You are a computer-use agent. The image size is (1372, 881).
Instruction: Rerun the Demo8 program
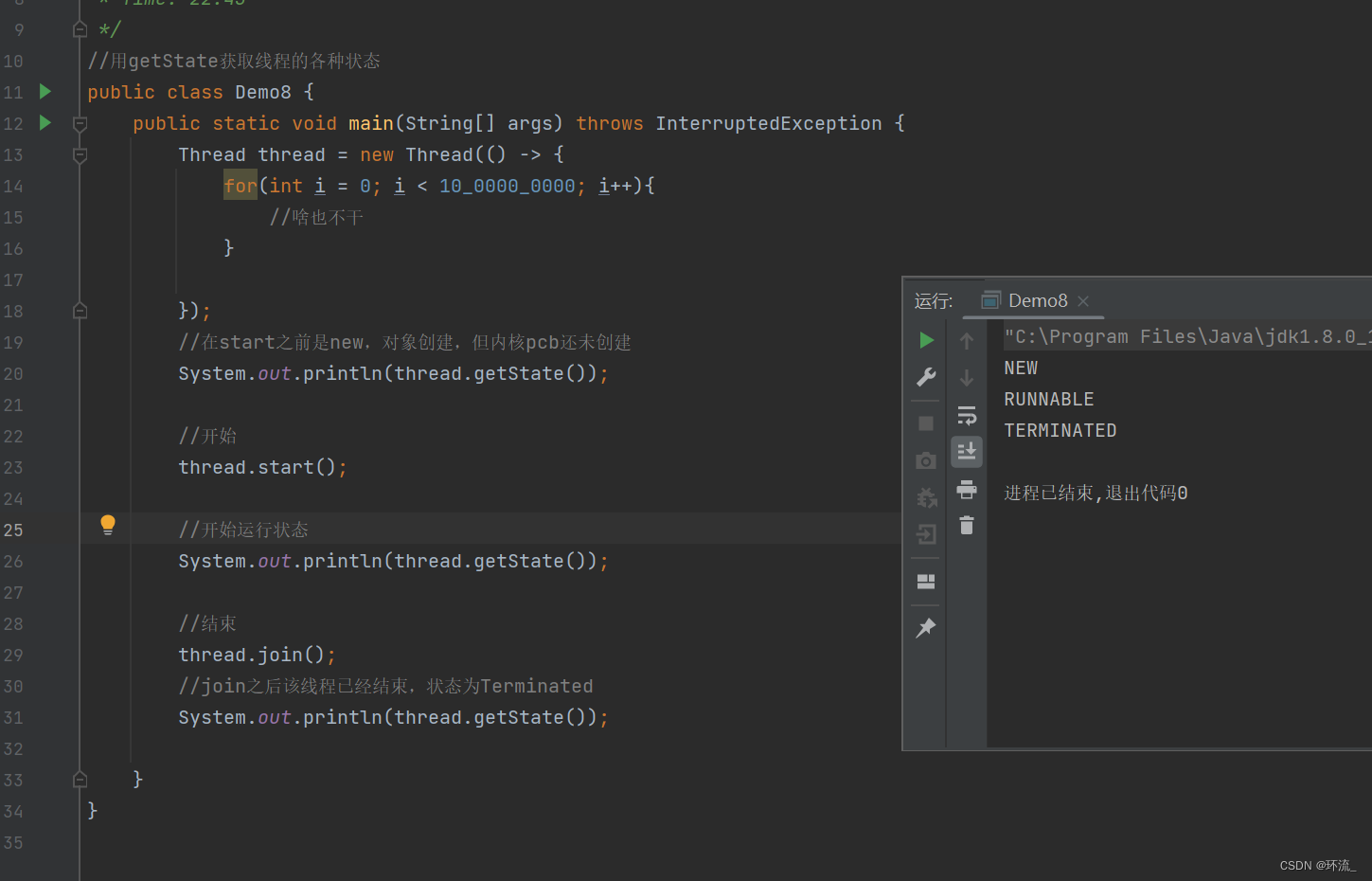(925, 340)
